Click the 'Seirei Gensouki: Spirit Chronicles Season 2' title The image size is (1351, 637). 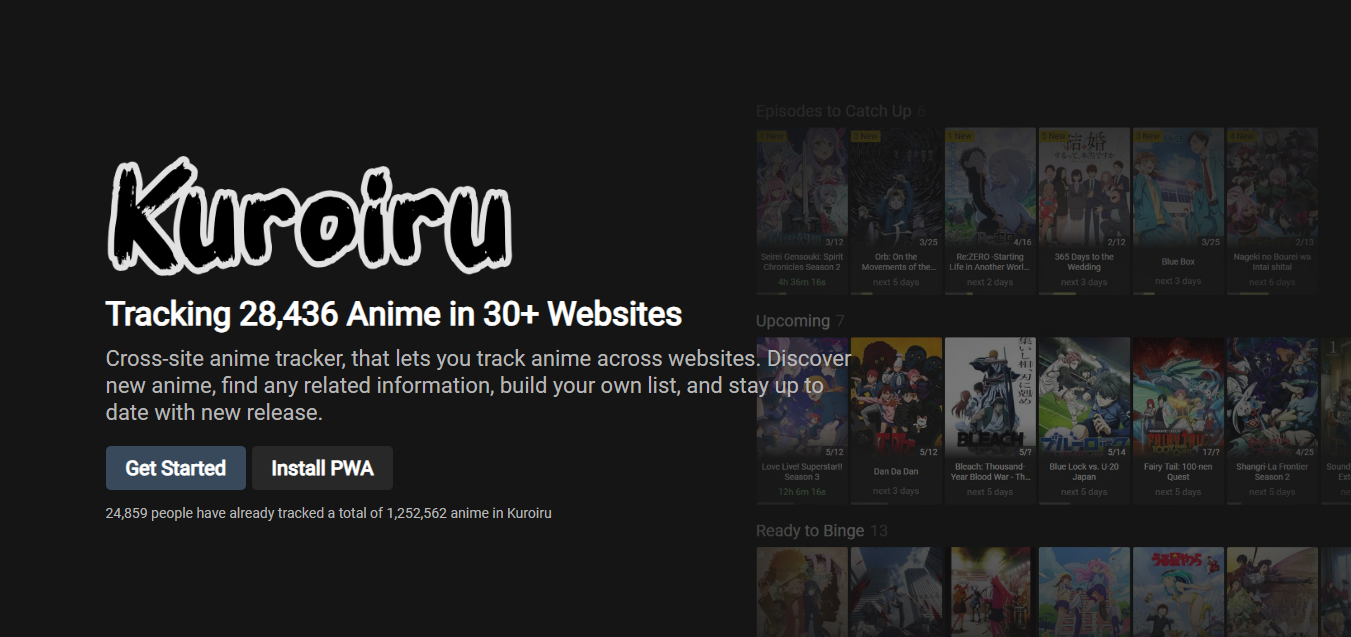pyautogui.click(x=802, y=262)
